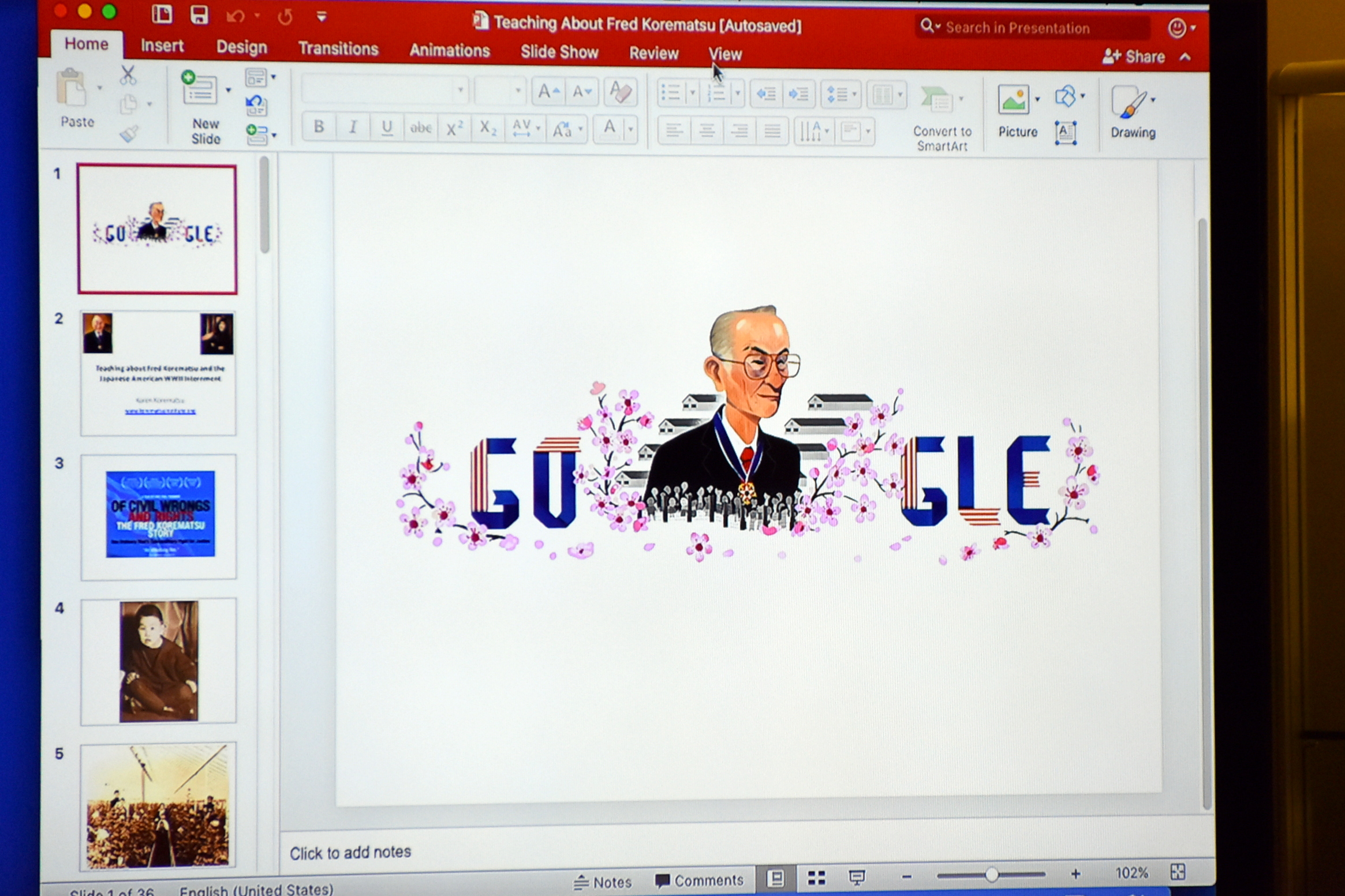This screenshot has width=1345, height=896.
Task: Expand the New Slide dropdown arrow
Action: pos(229,91)
